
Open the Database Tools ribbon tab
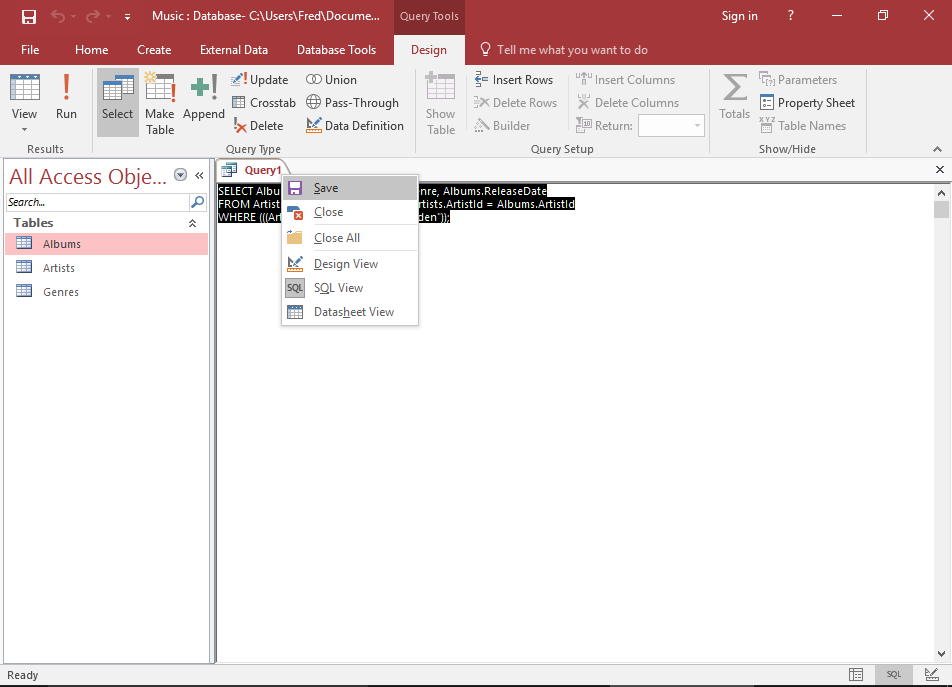tap(336, 50)
